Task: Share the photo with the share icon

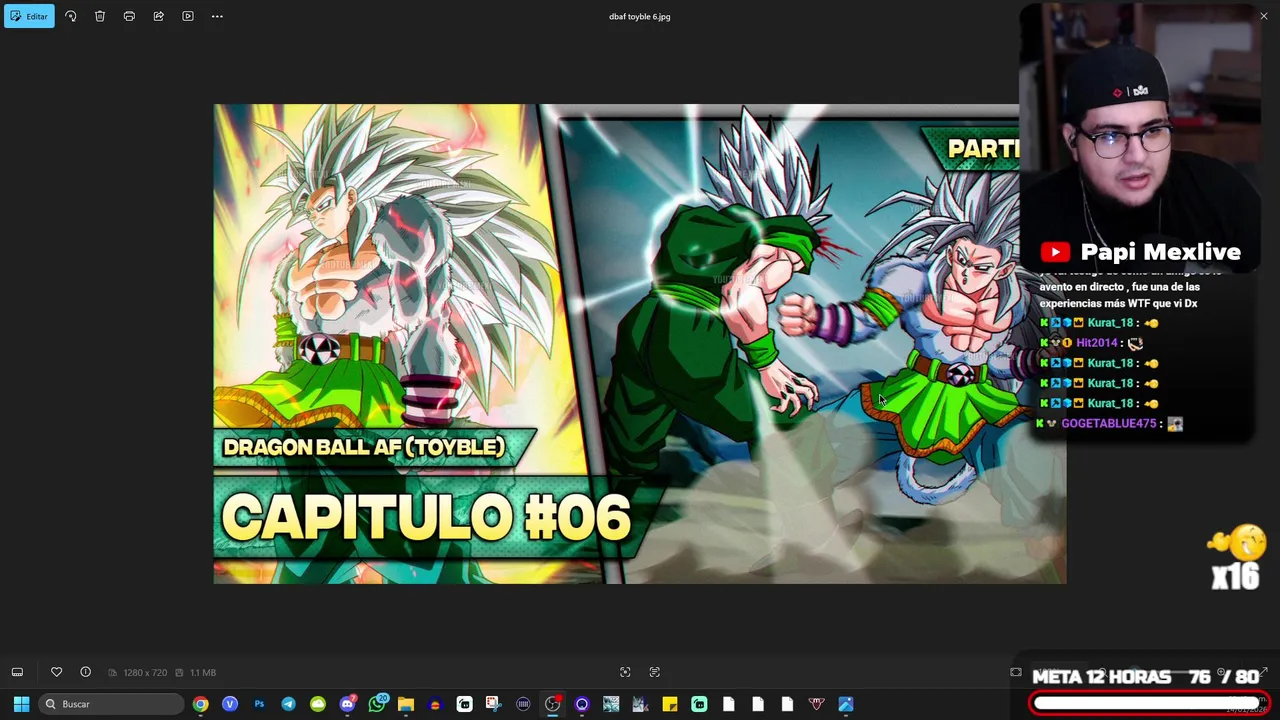Action: [x=158, y=16]
